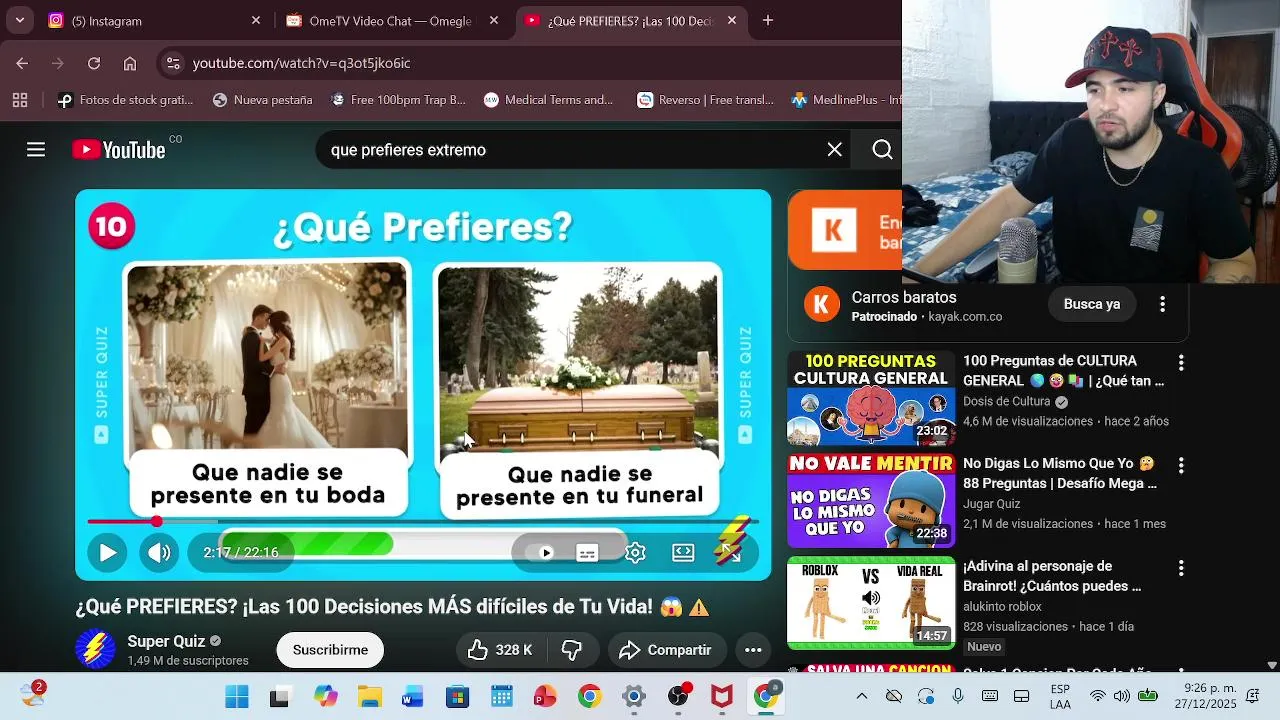Go to the YouTube home logo
Viewport: 1280px width, 720px height.
click(119, 150)
